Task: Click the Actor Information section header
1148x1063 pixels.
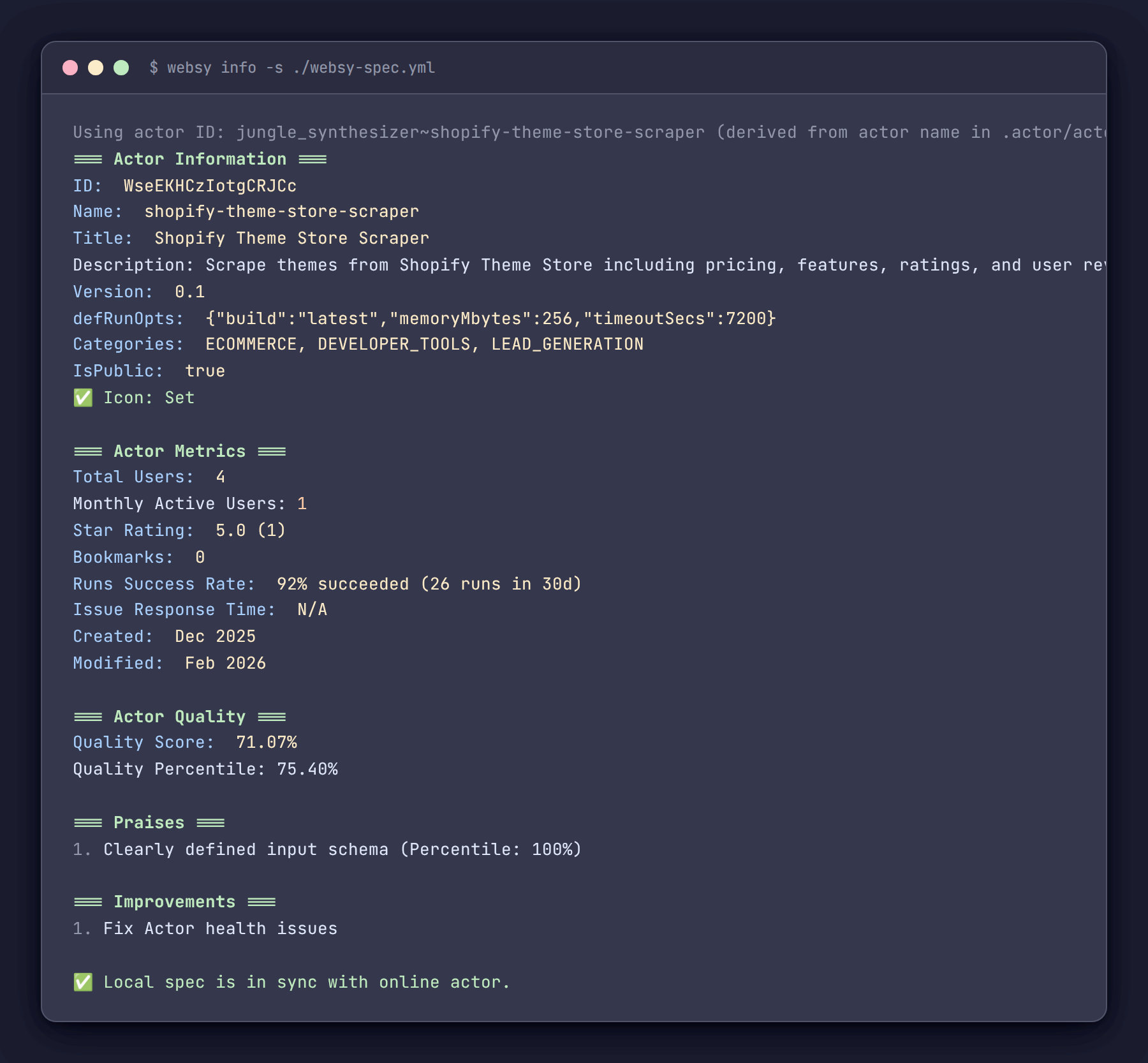Action: click(200, 159)
